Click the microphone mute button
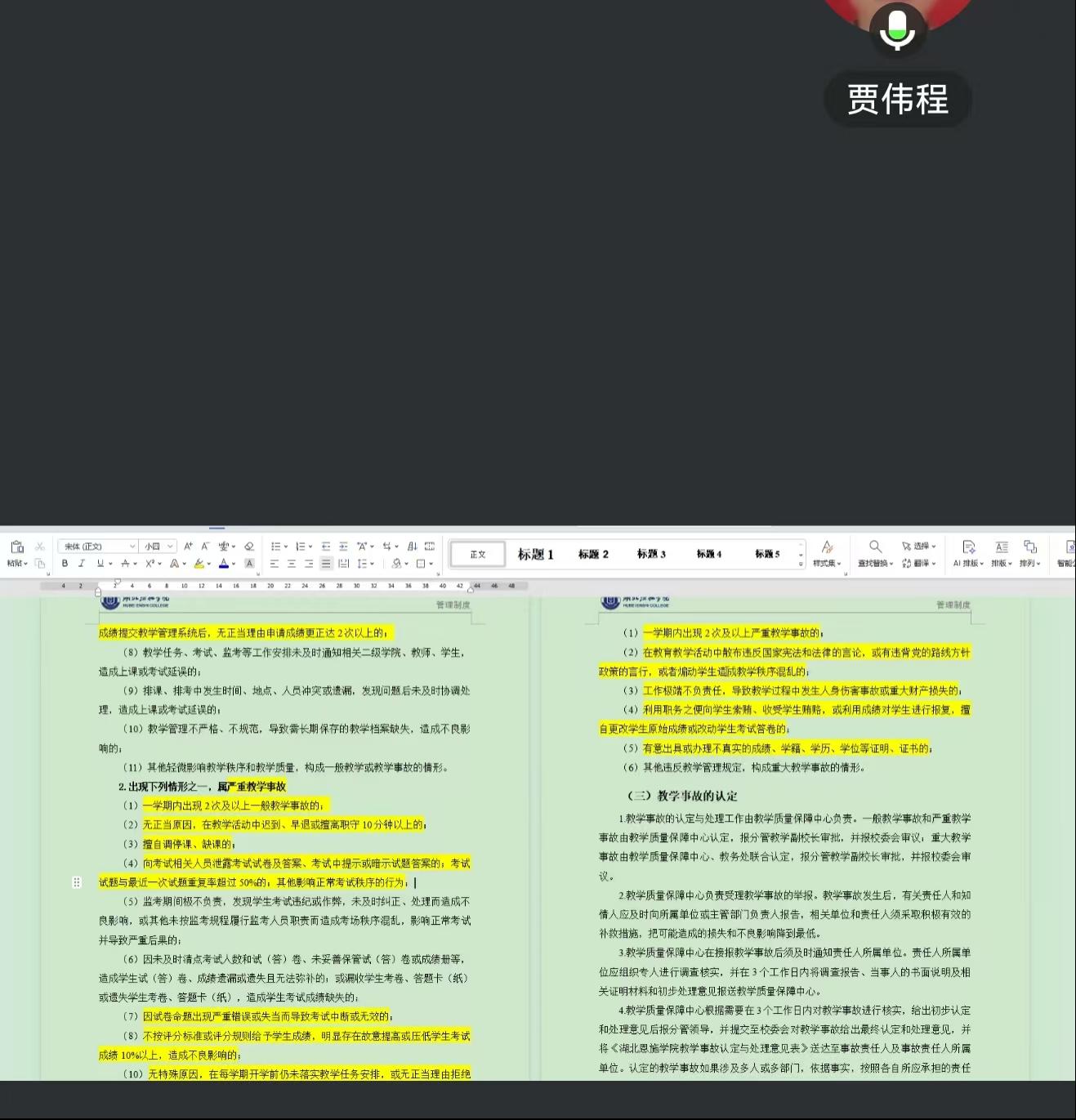The width and height of the screenshot is (1076, 1120). coord(897,31)
